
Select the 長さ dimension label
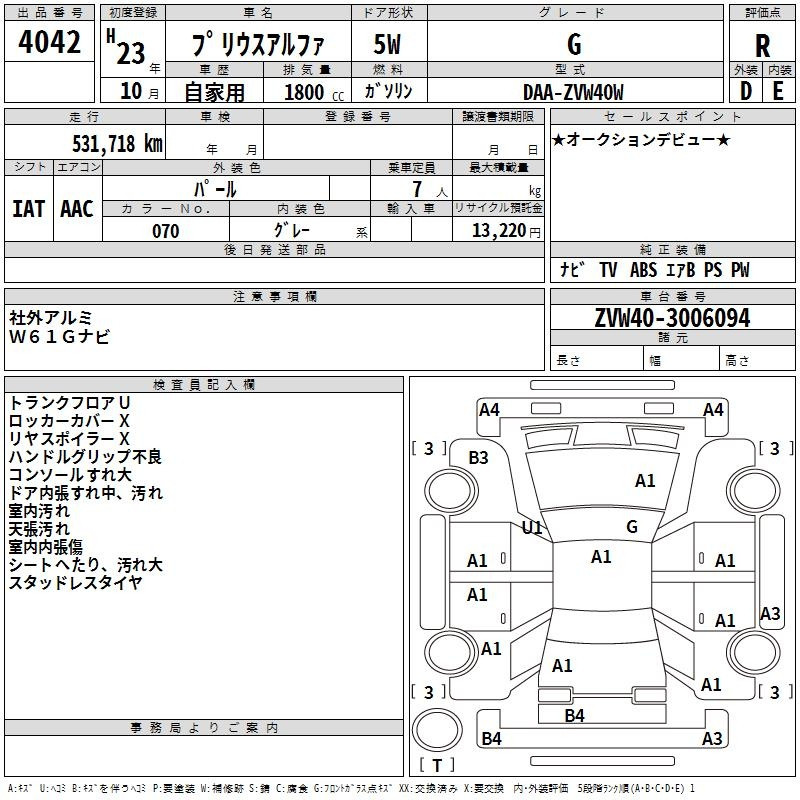(x=568, y=361)
